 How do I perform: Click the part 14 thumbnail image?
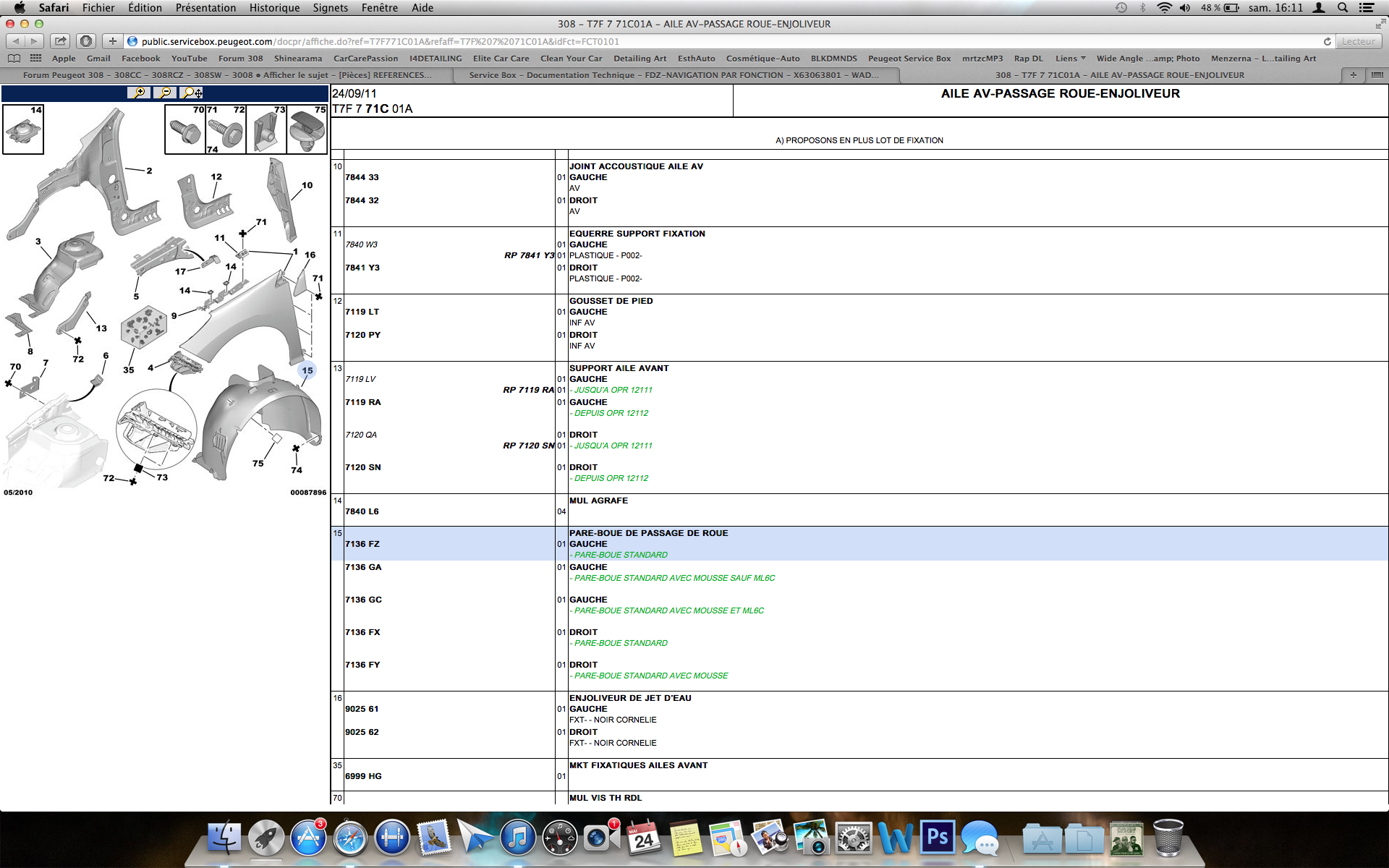23,129
